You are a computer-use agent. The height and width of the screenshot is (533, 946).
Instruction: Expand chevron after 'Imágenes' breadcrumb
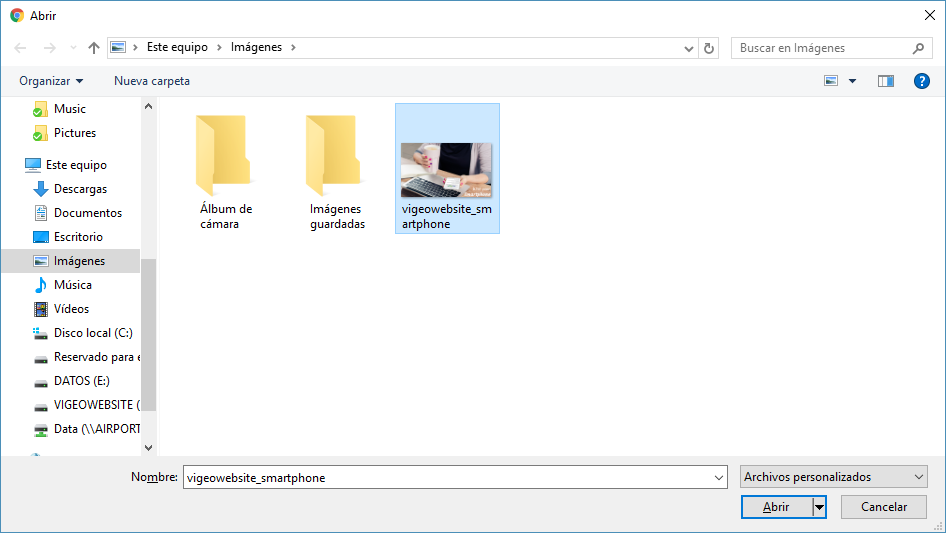(293, 47)
